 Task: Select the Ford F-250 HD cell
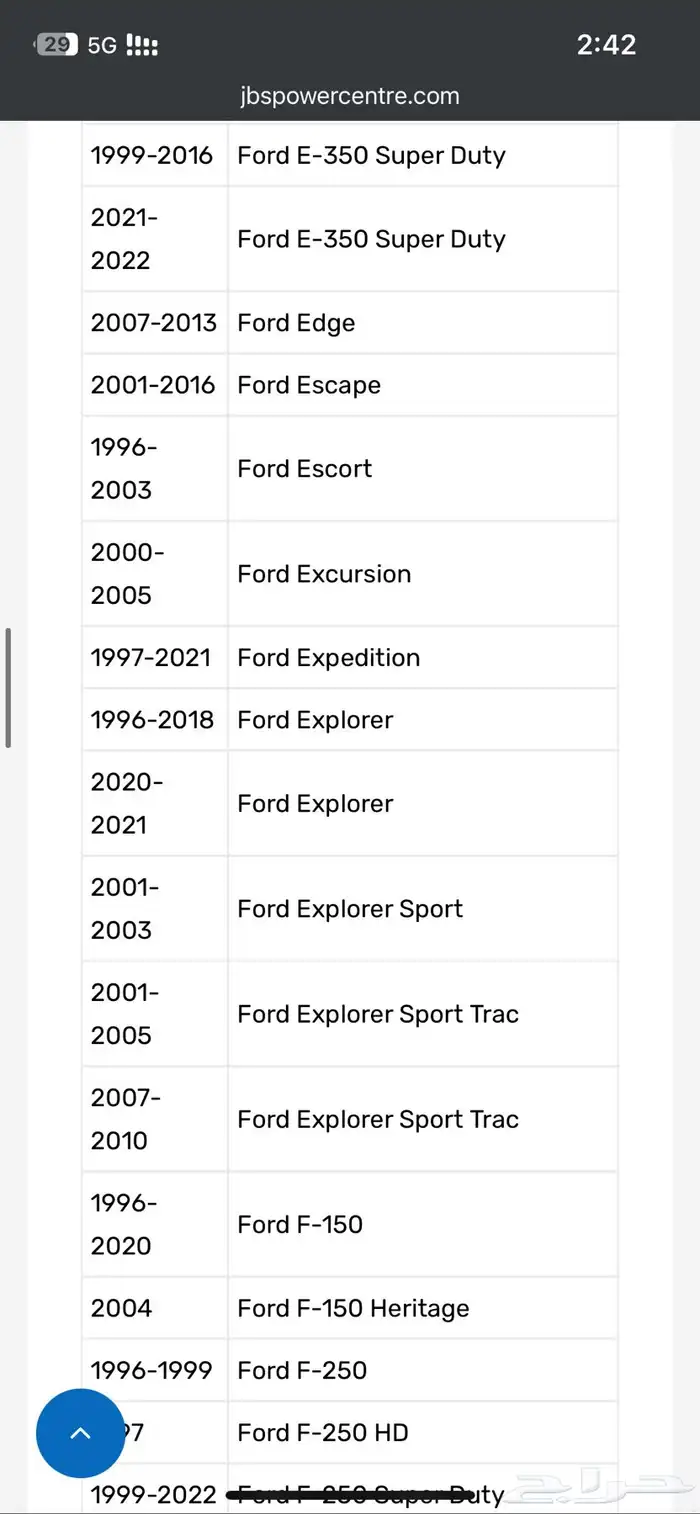[323, 1433]
